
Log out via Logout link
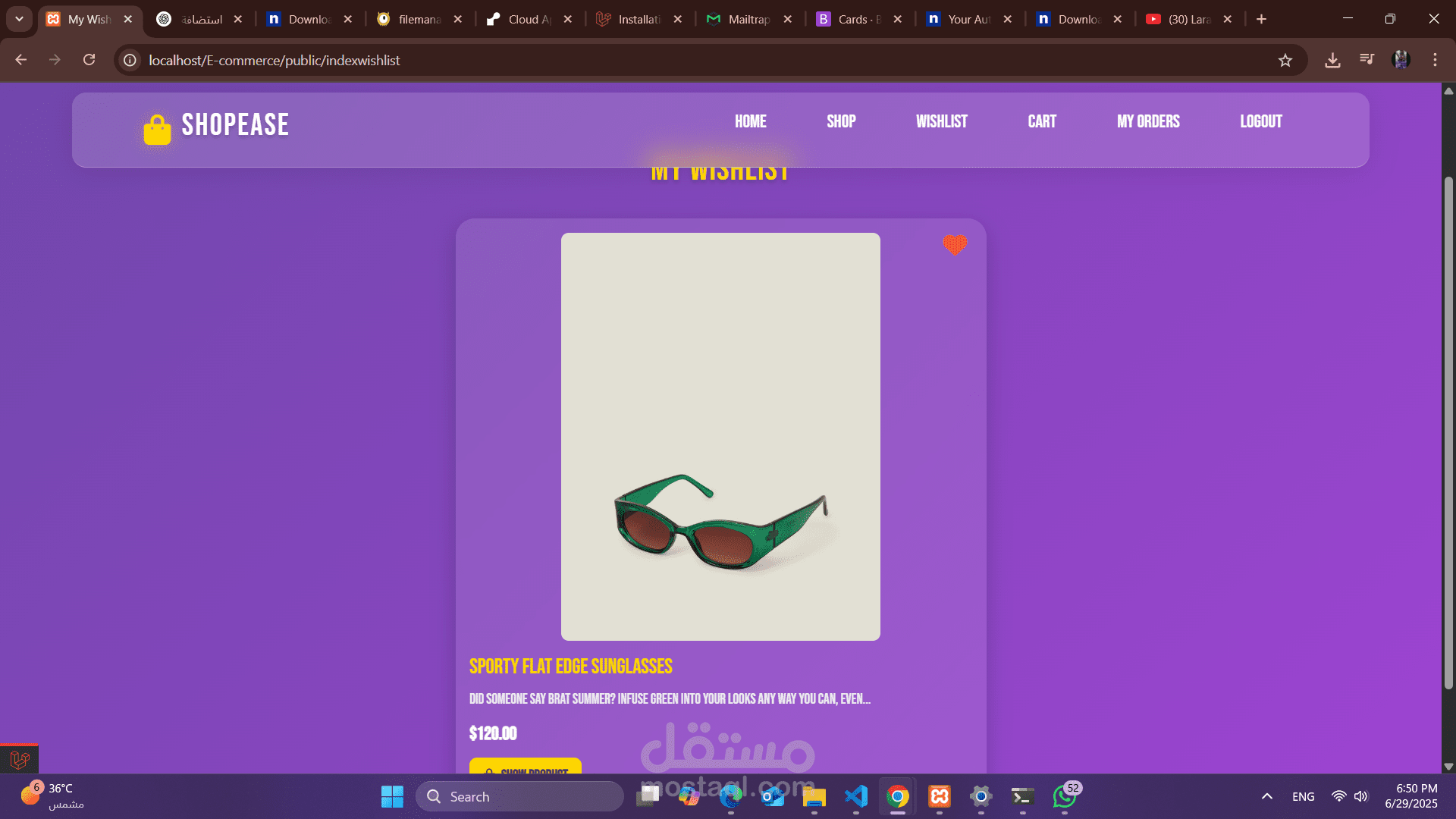pos(1261,121)
